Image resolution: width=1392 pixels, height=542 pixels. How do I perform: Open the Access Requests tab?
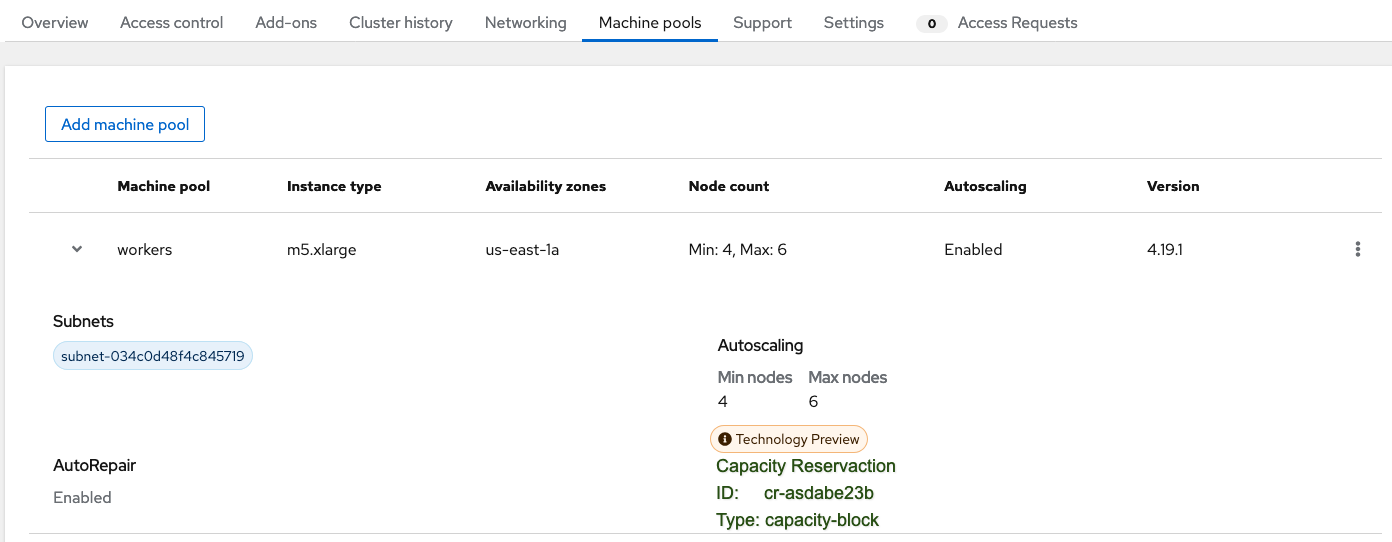click(1017, 22)
